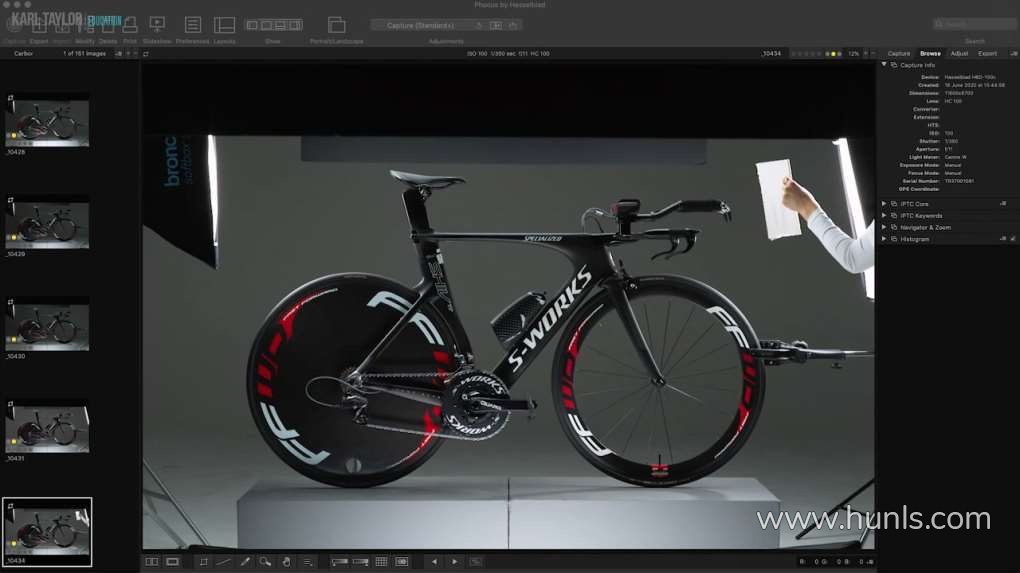Click the rotate icon in browser bar
The image size is (1020, 573).
[146, 54]
